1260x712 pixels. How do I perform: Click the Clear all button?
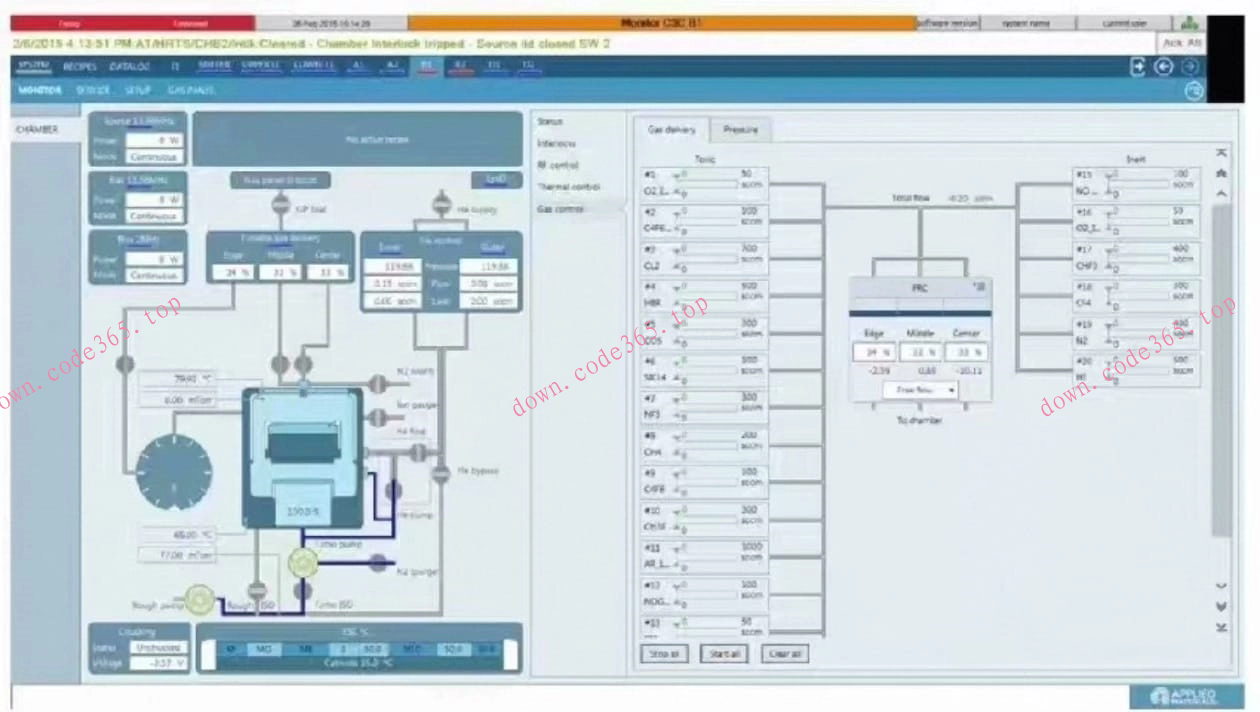(785, 654)
